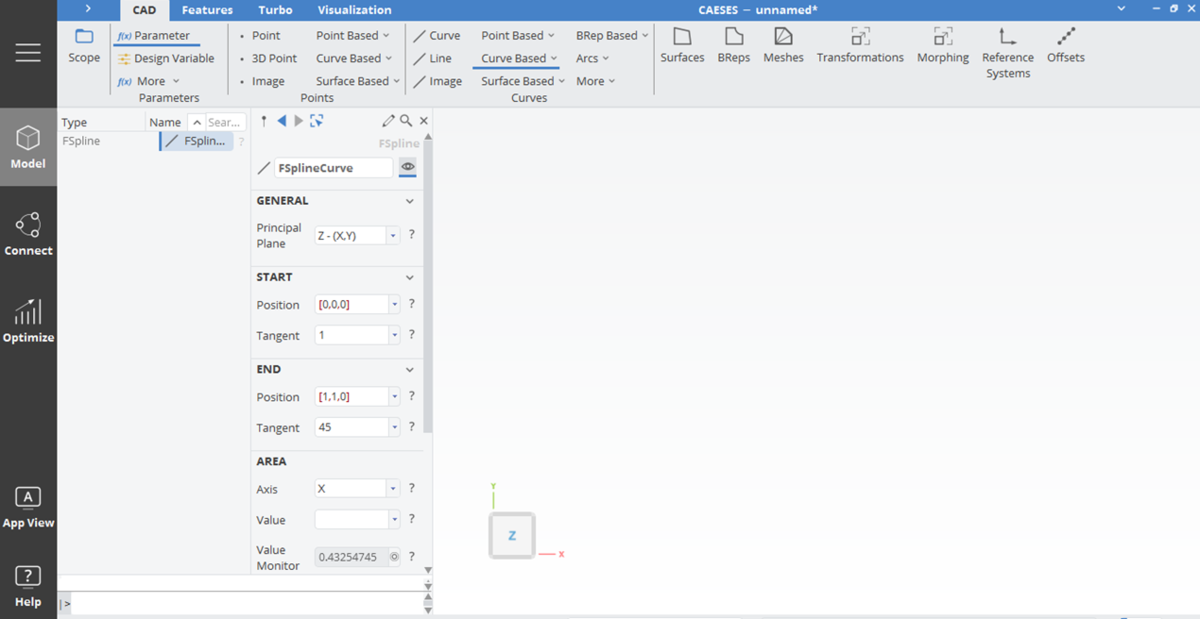Viewport: 1200px width, 619px height.
Task: Open the hamburger main menu
Action: [x=28, y=52]
